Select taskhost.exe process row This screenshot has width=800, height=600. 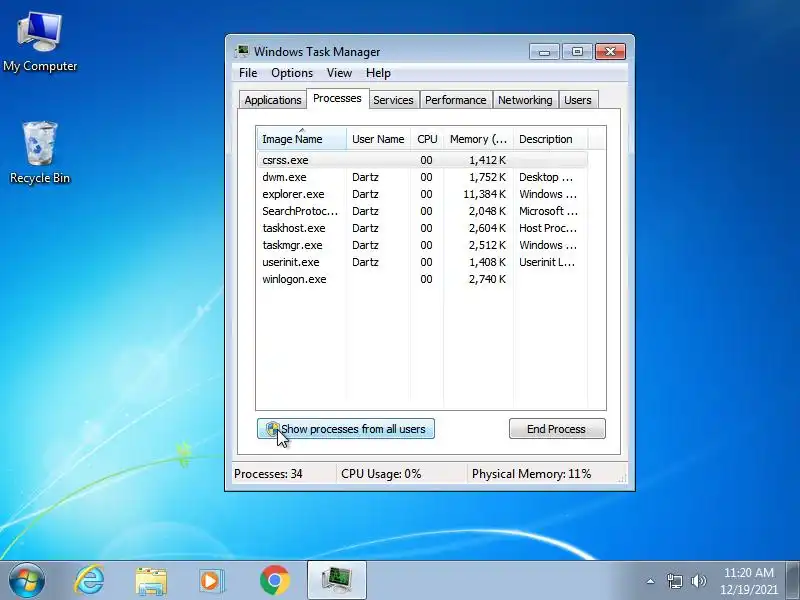pyautogui.click(x=422, y=228)
